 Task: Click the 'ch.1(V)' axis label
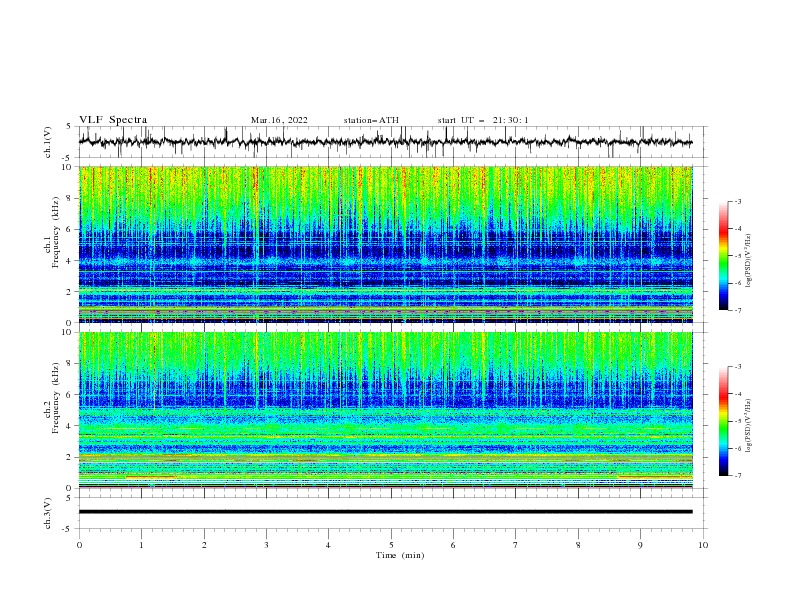[x=47, y=142]
